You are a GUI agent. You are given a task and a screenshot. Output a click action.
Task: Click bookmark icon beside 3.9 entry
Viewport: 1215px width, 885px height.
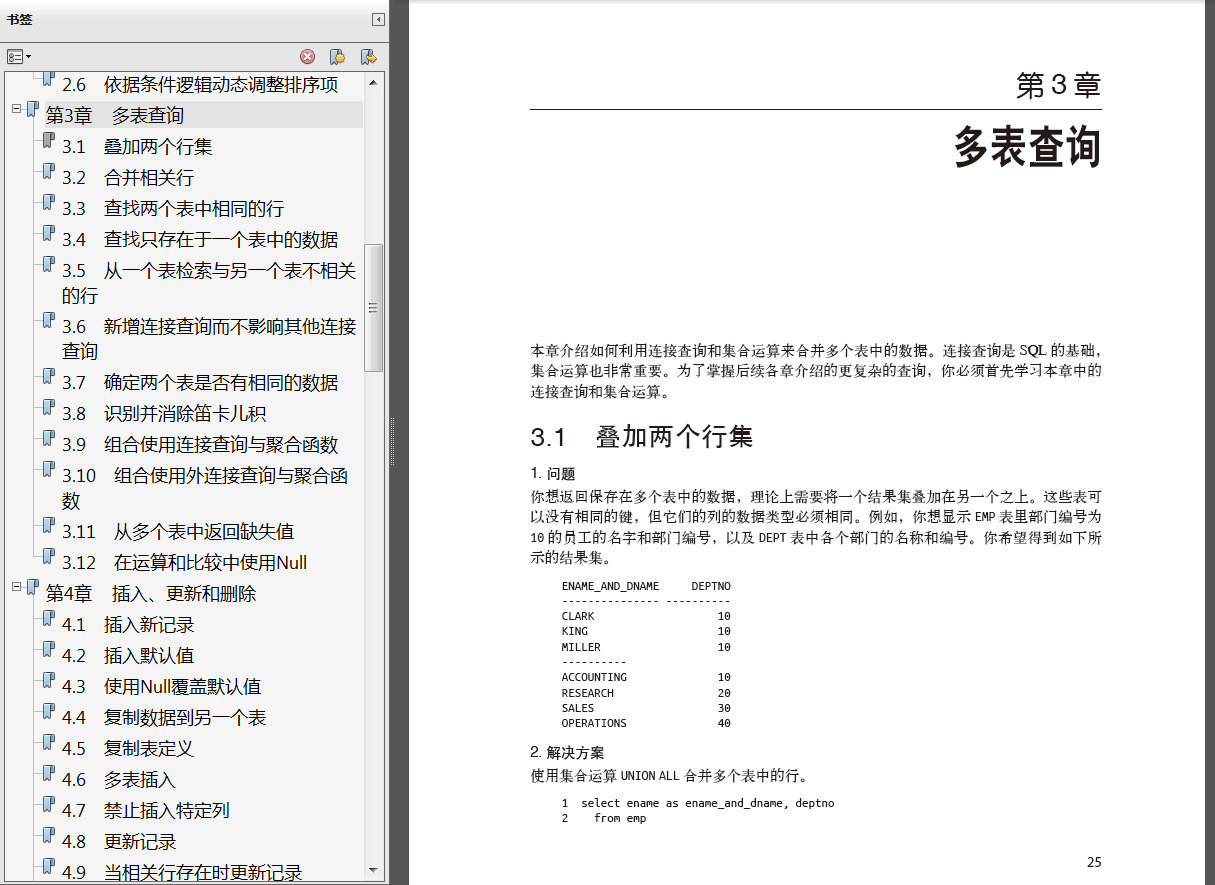click(48, 439)
